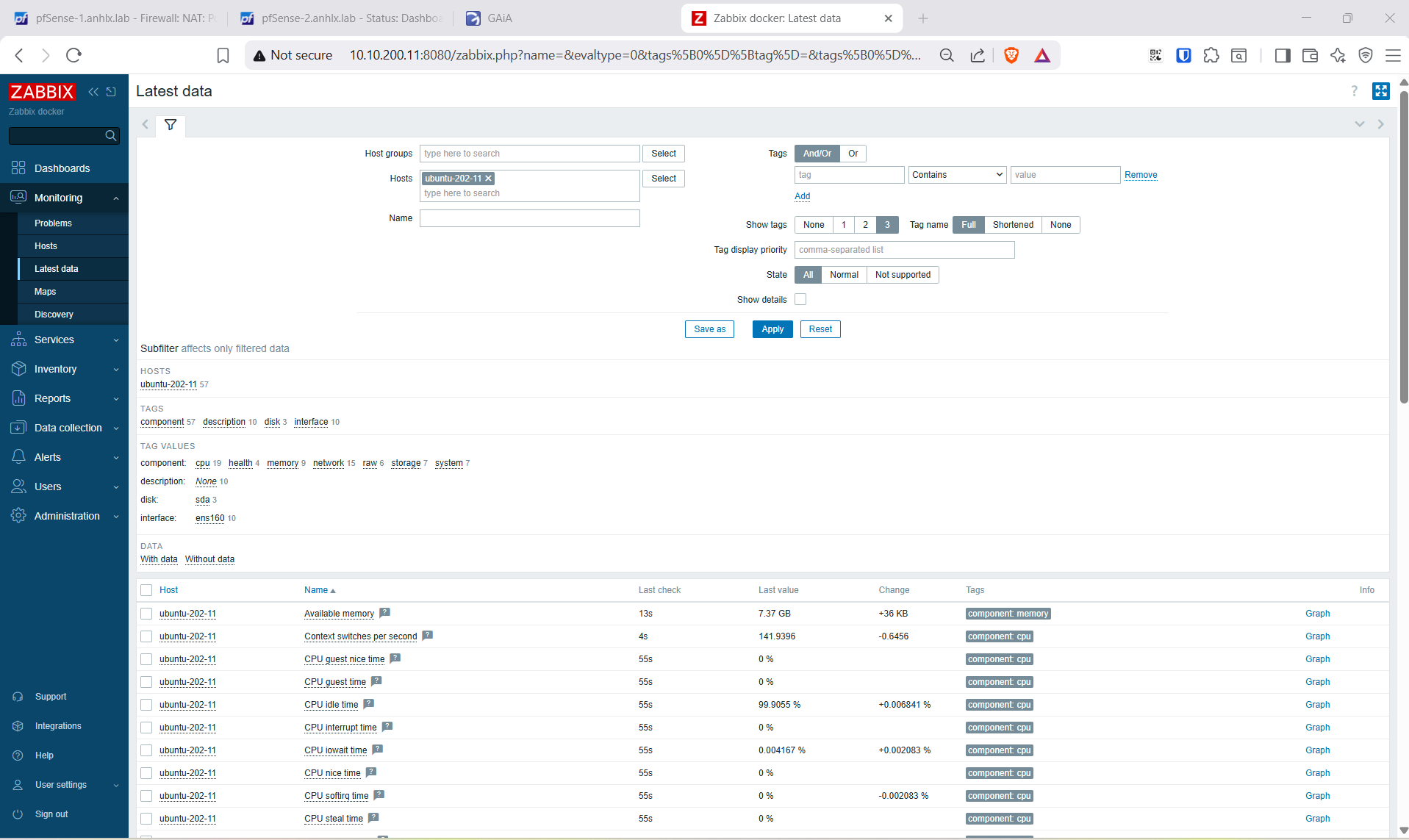Click the Services icon in sidebar
The width and height of the screenshot is (1409, 840).
click(x=18, y=340)
